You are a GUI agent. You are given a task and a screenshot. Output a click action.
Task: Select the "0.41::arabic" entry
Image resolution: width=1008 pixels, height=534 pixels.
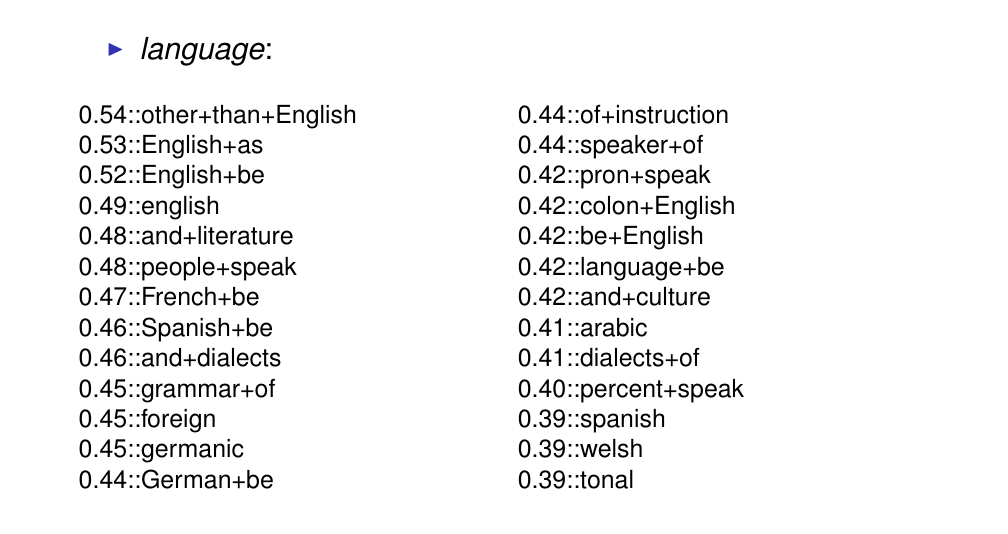582,328
